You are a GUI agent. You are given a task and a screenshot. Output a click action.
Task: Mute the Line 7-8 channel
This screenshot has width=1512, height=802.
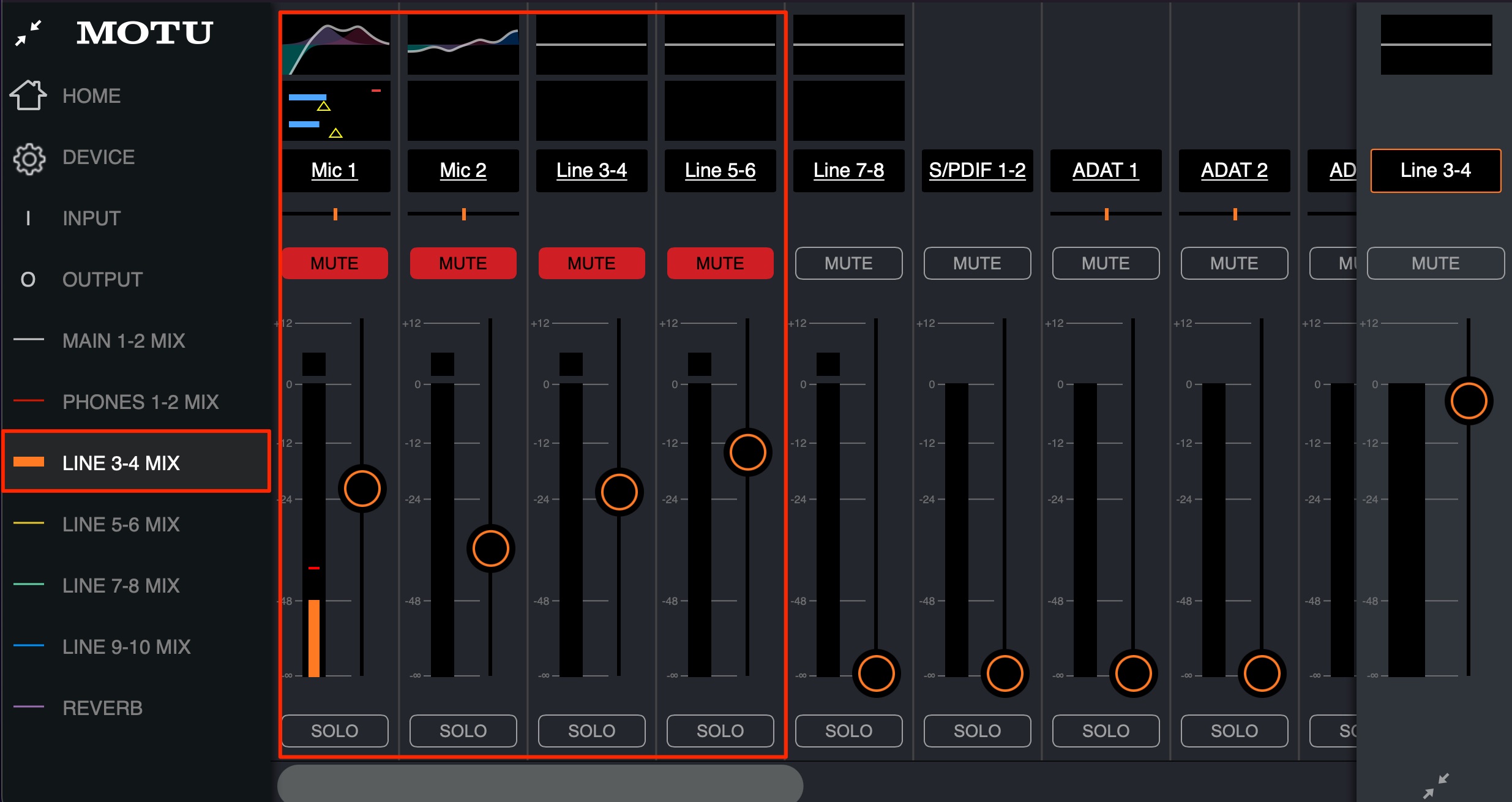849,263
